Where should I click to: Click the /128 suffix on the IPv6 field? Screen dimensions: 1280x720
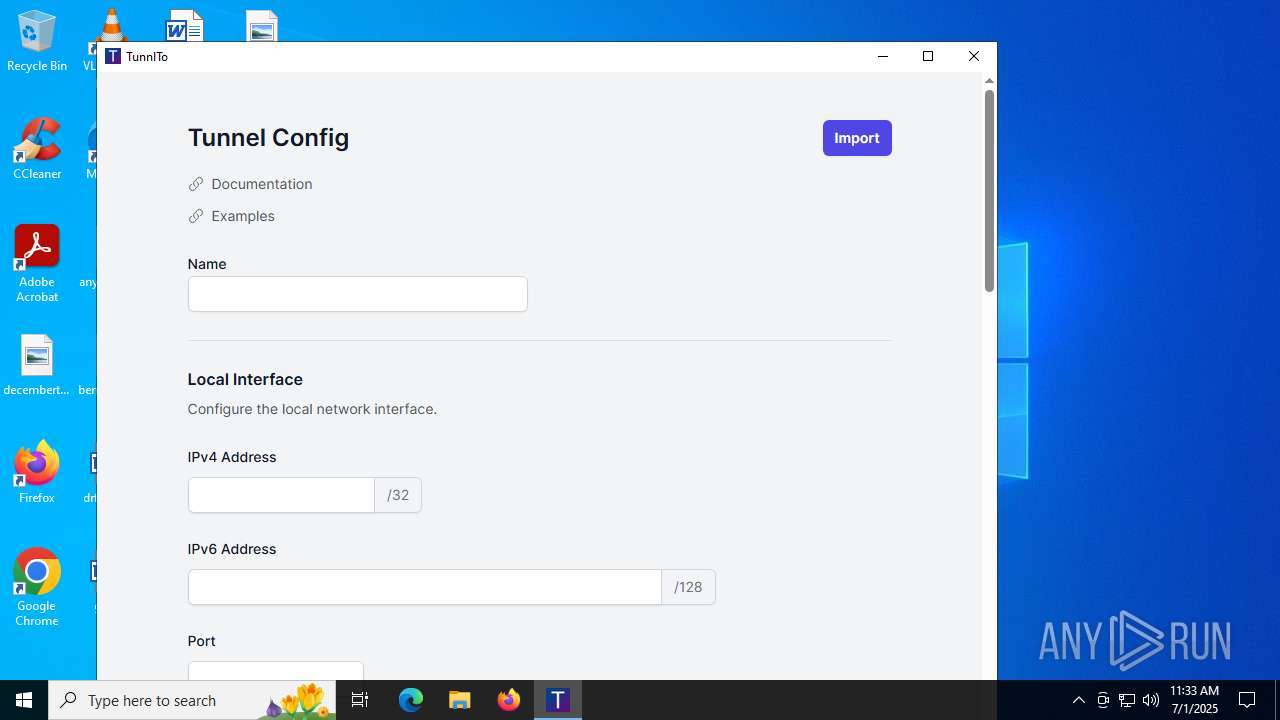tap(688, 587)
